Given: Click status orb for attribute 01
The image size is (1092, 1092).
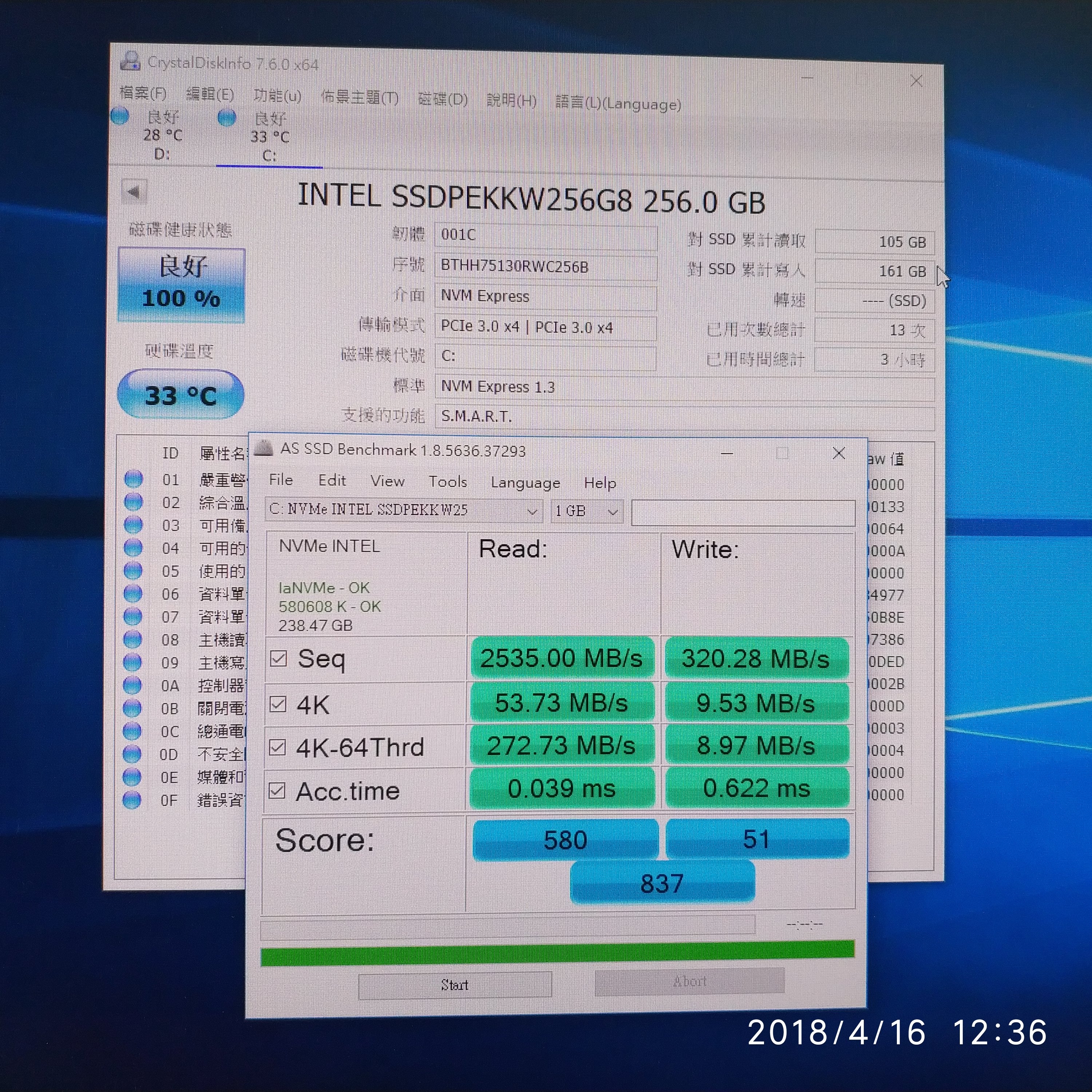Looking at the screenshot, I should click(x=133, y=479).
